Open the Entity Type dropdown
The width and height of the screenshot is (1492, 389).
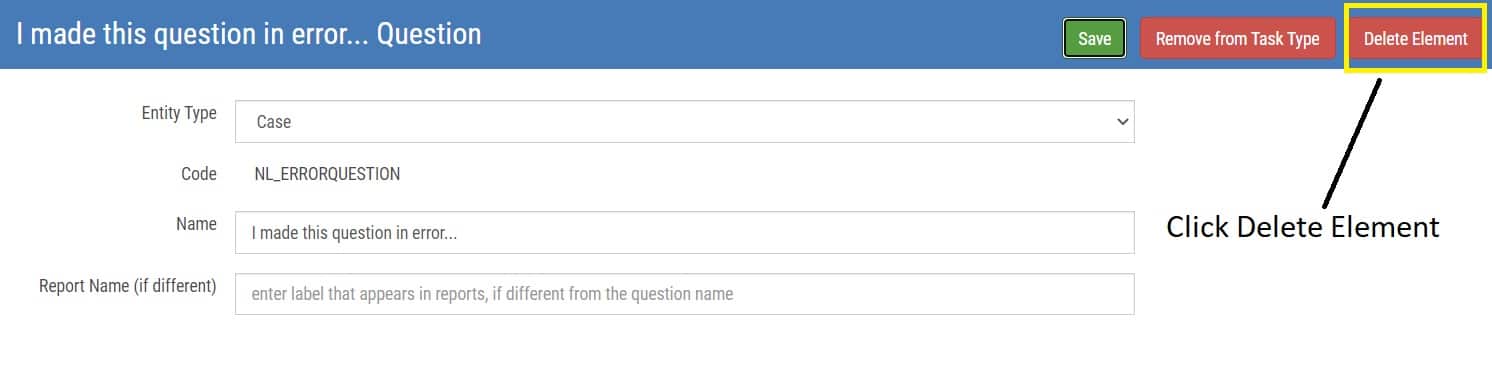pyautogui.click(x=684, y=121)
